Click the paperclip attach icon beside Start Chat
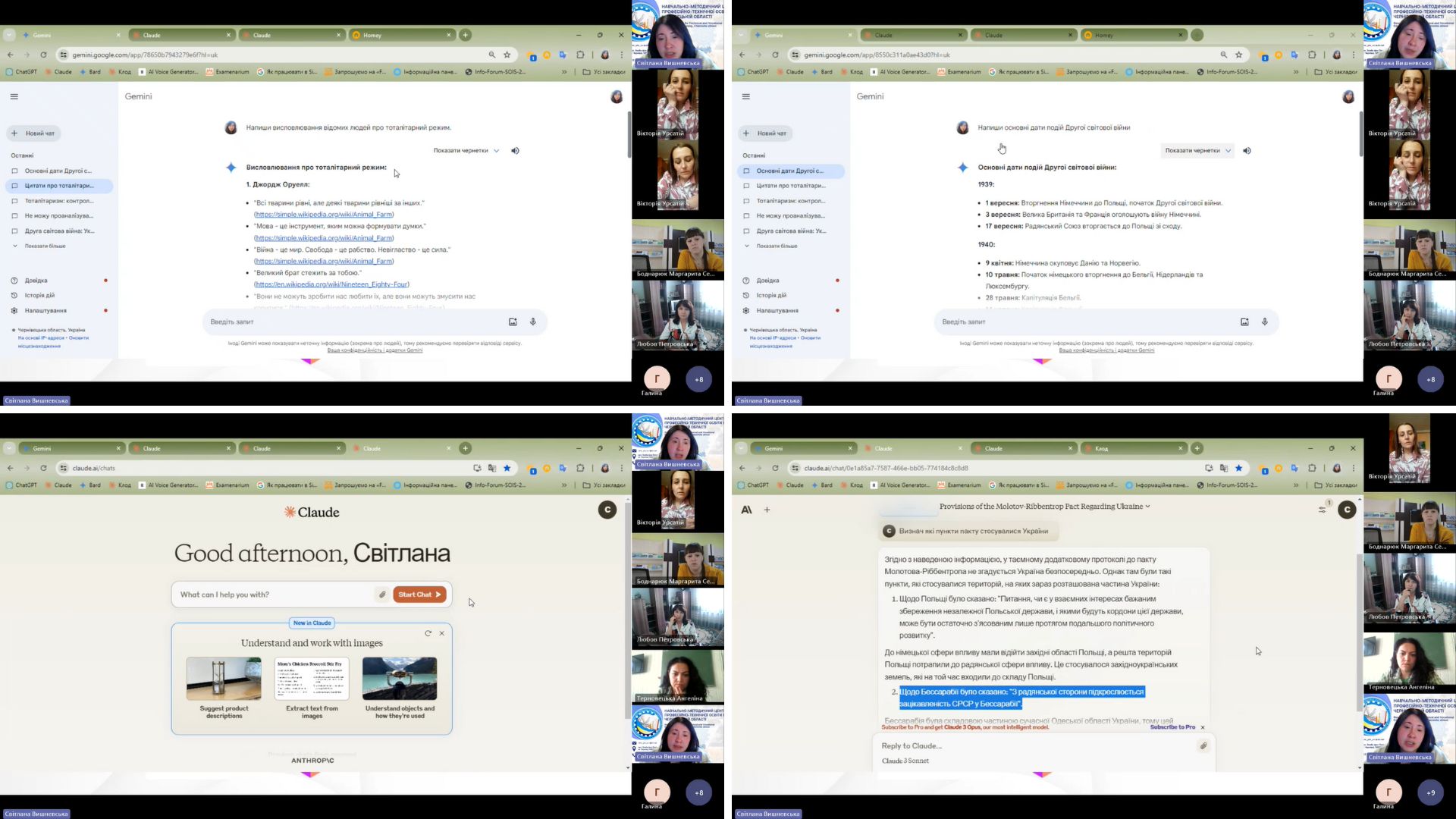The width and height of the screenshot is (1456, 819). tap(382, 595)
